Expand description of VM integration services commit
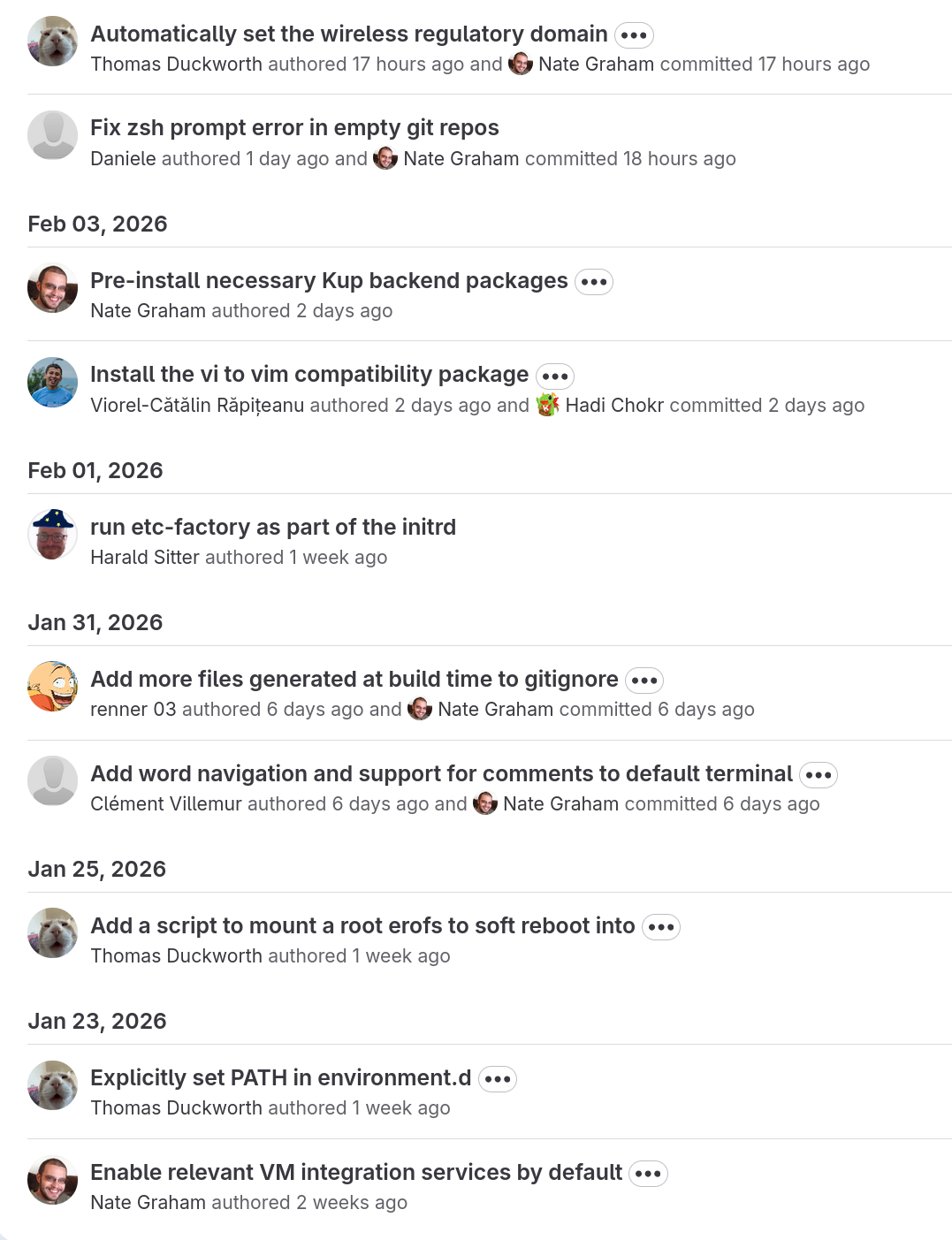The image size is (952, 1240). click(x=648, y=1174)
